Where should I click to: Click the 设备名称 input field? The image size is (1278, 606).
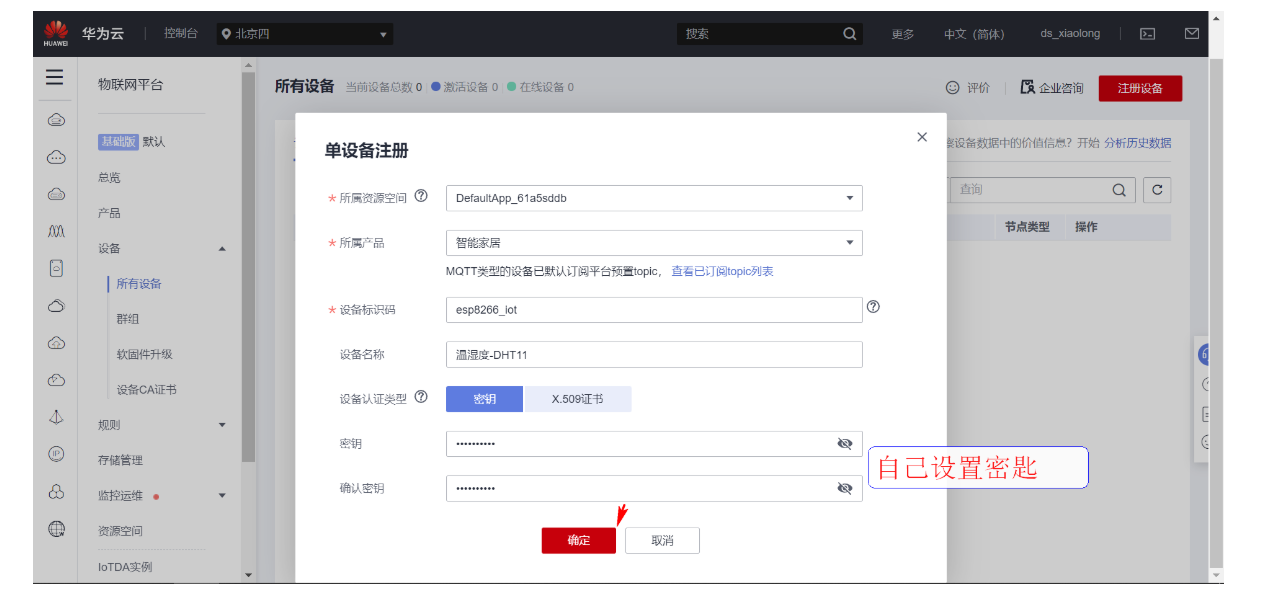[x=654, y=354]
